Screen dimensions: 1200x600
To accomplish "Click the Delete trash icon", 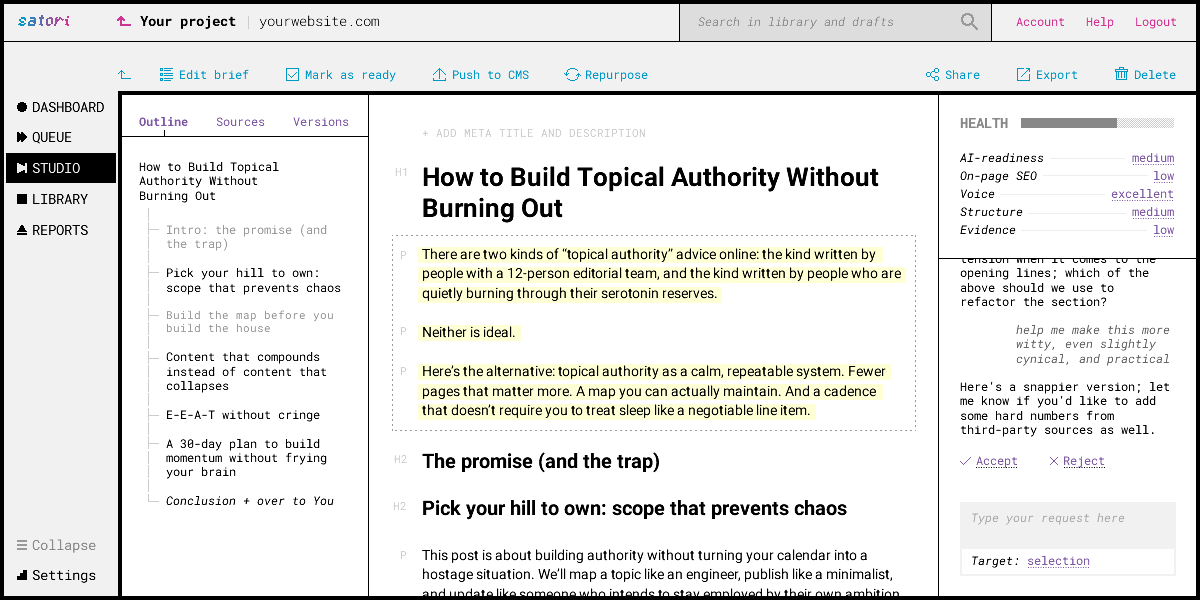I will pyautogui.click(x=1121, y=75).
